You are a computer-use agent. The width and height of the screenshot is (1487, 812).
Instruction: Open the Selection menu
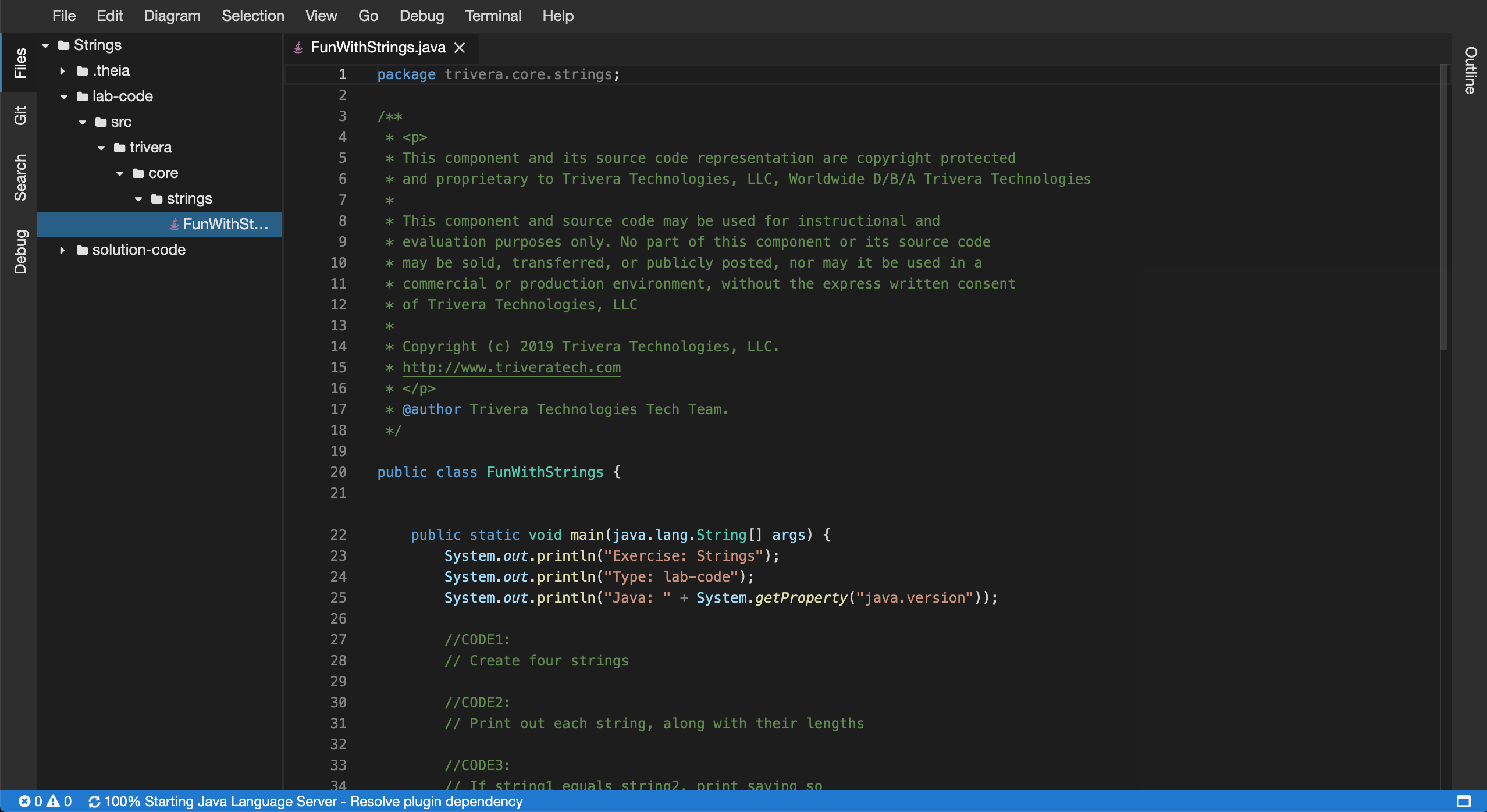click(x=252, y=16)
